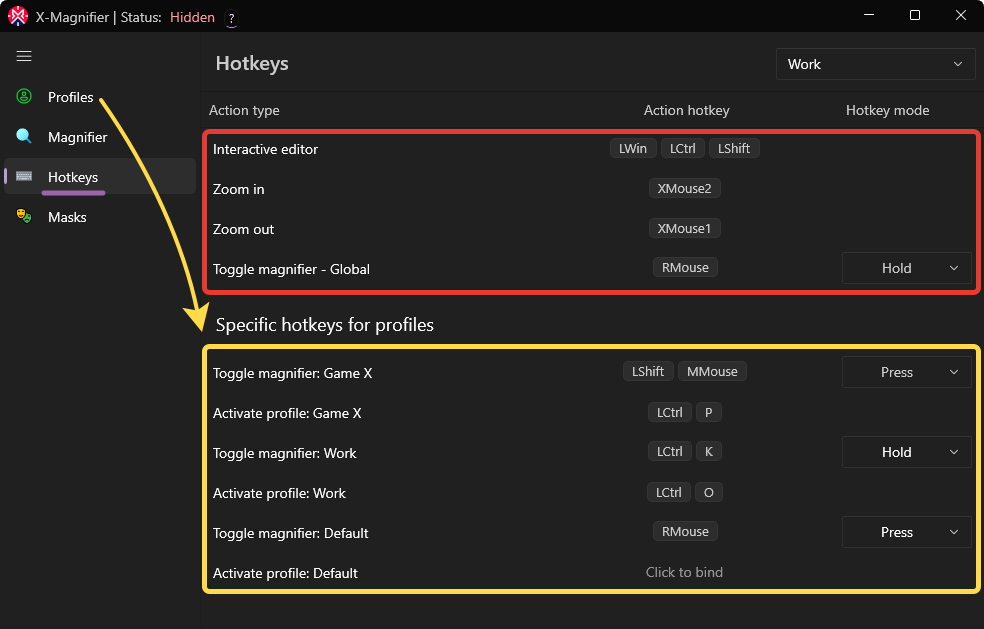
Task: Switch to the Magnifier section
Action: click(x=77, y=137)
